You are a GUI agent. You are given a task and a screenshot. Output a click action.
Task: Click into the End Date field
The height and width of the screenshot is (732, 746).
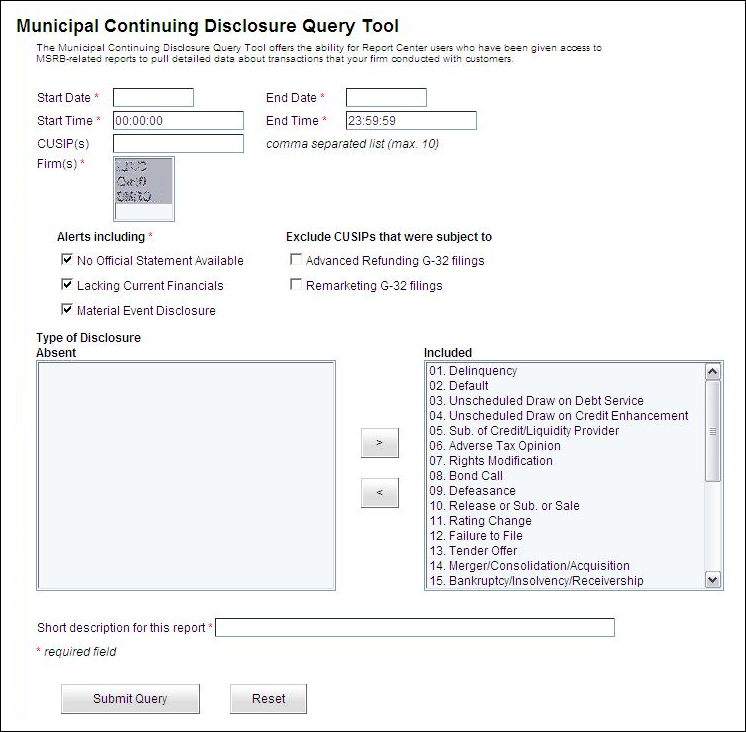pyautogui.click(x=386, y=97)
